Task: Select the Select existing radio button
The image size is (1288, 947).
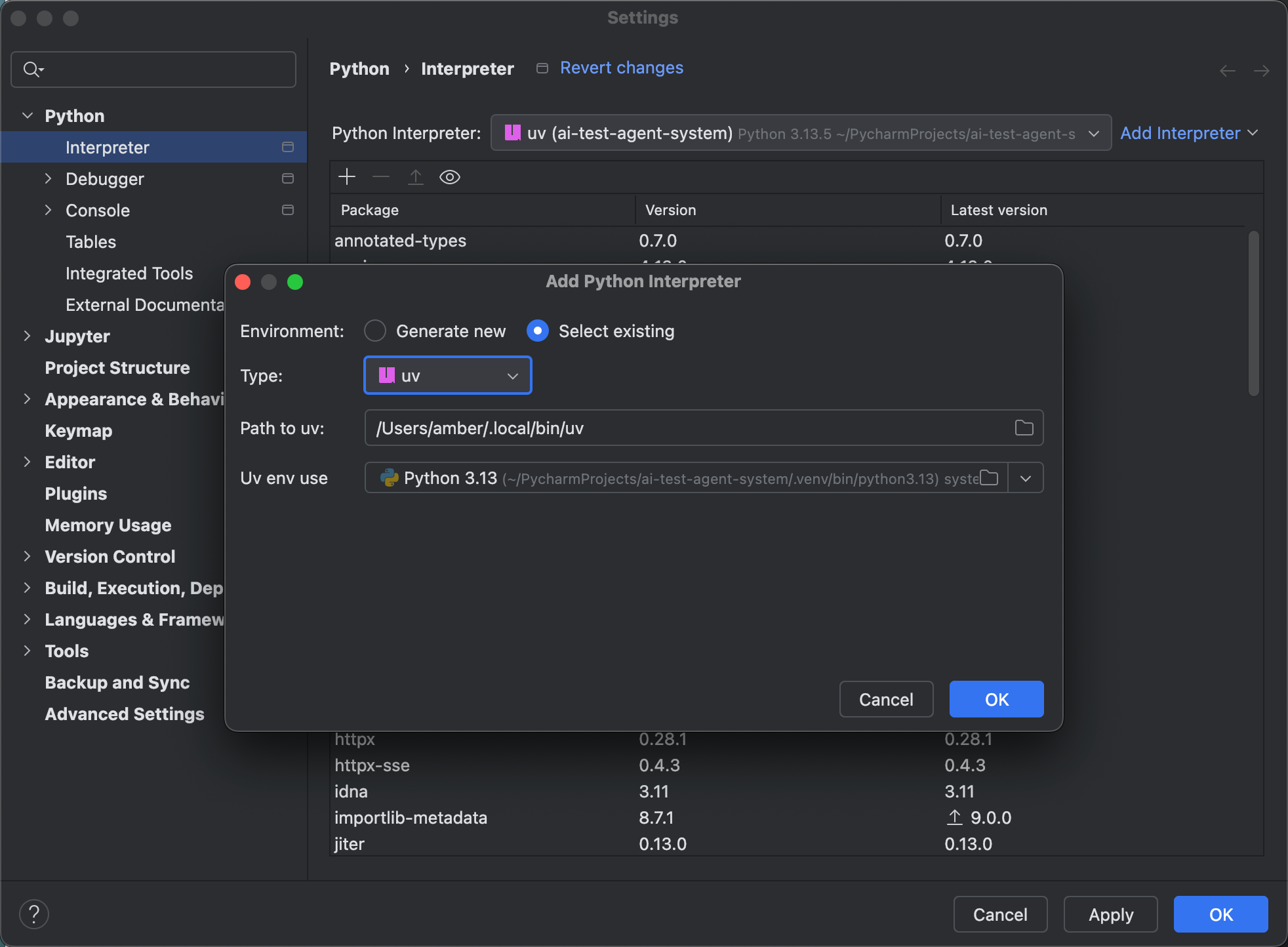Action: [538, 331]
